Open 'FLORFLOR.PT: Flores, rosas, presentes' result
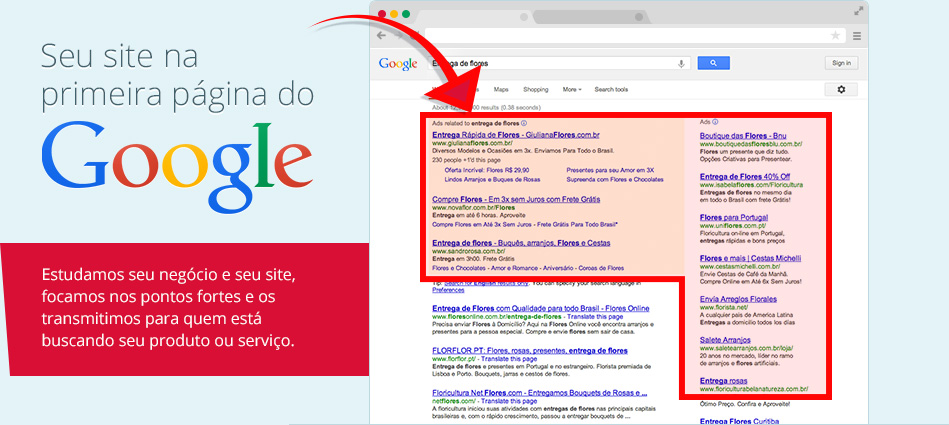Image resolution: width=949 pixels, height=425 pixels. (530, 351)
